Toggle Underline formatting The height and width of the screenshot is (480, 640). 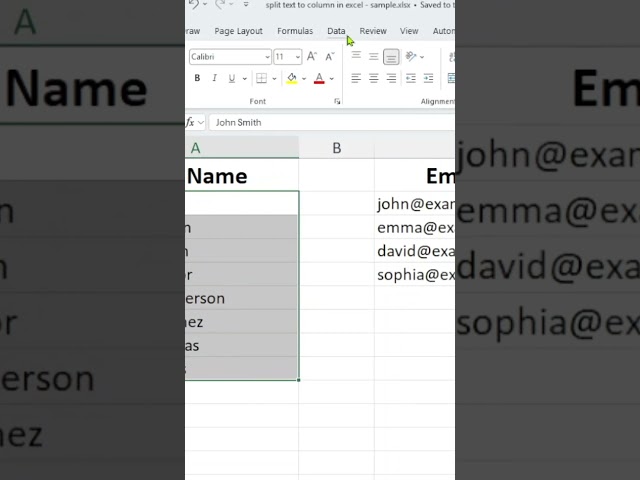232,78
